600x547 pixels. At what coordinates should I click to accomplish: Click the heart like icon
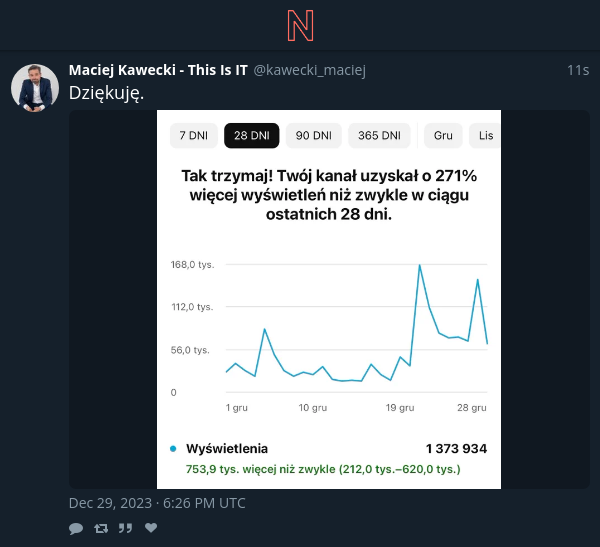click(x=151, y=528)
